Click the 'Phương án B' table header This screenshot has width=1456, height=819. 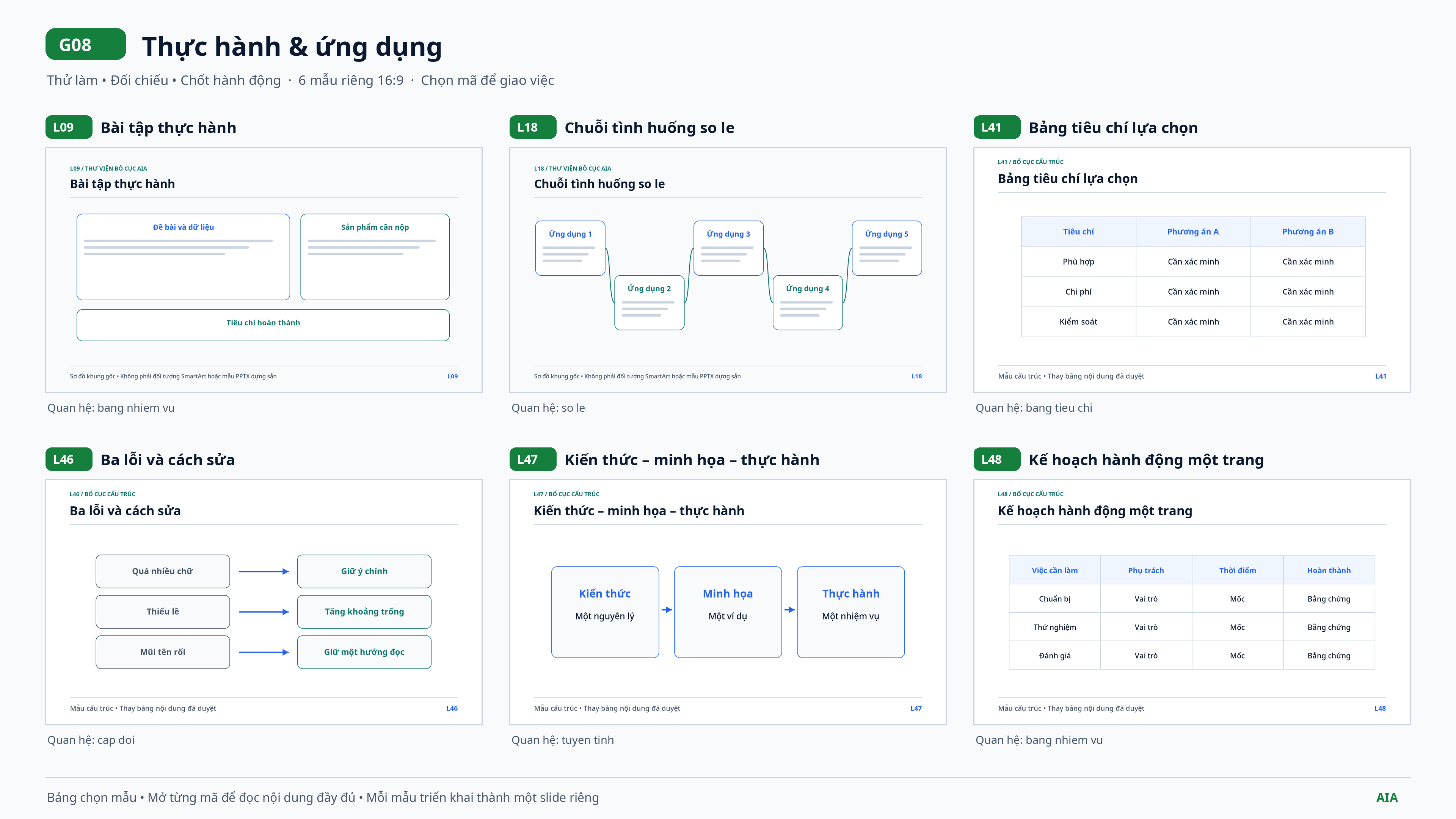click(1308, 232)
